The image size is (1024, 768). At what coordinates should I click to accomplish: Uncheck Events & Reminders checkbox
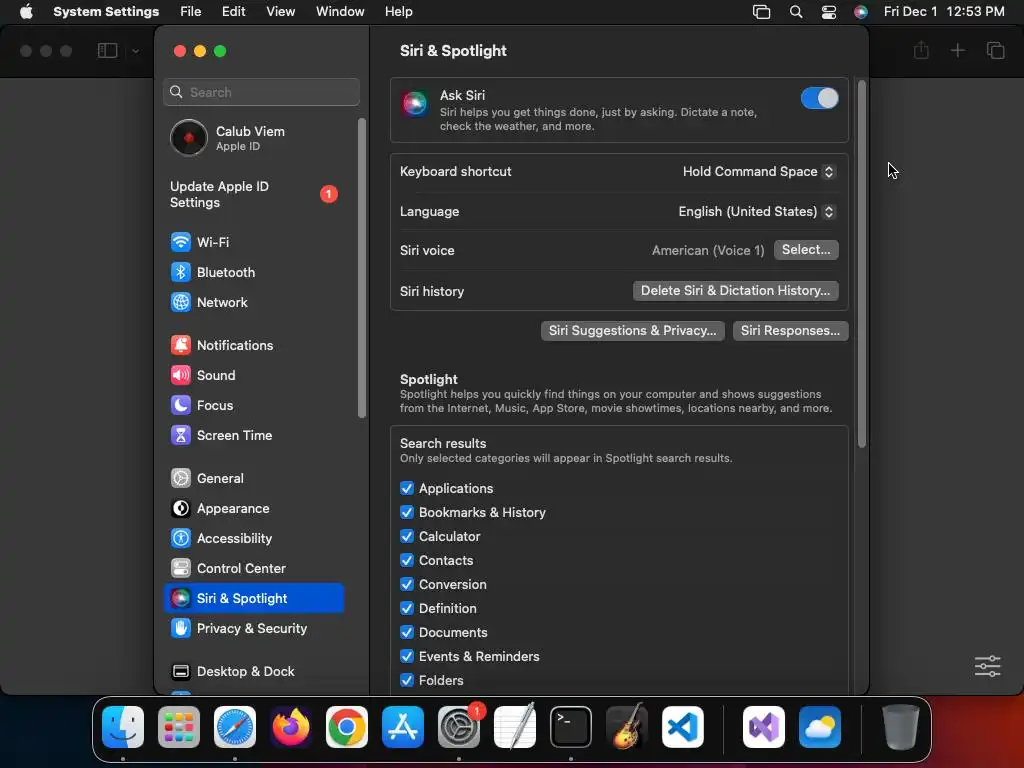pyautogui.click(x=407, y=656)
